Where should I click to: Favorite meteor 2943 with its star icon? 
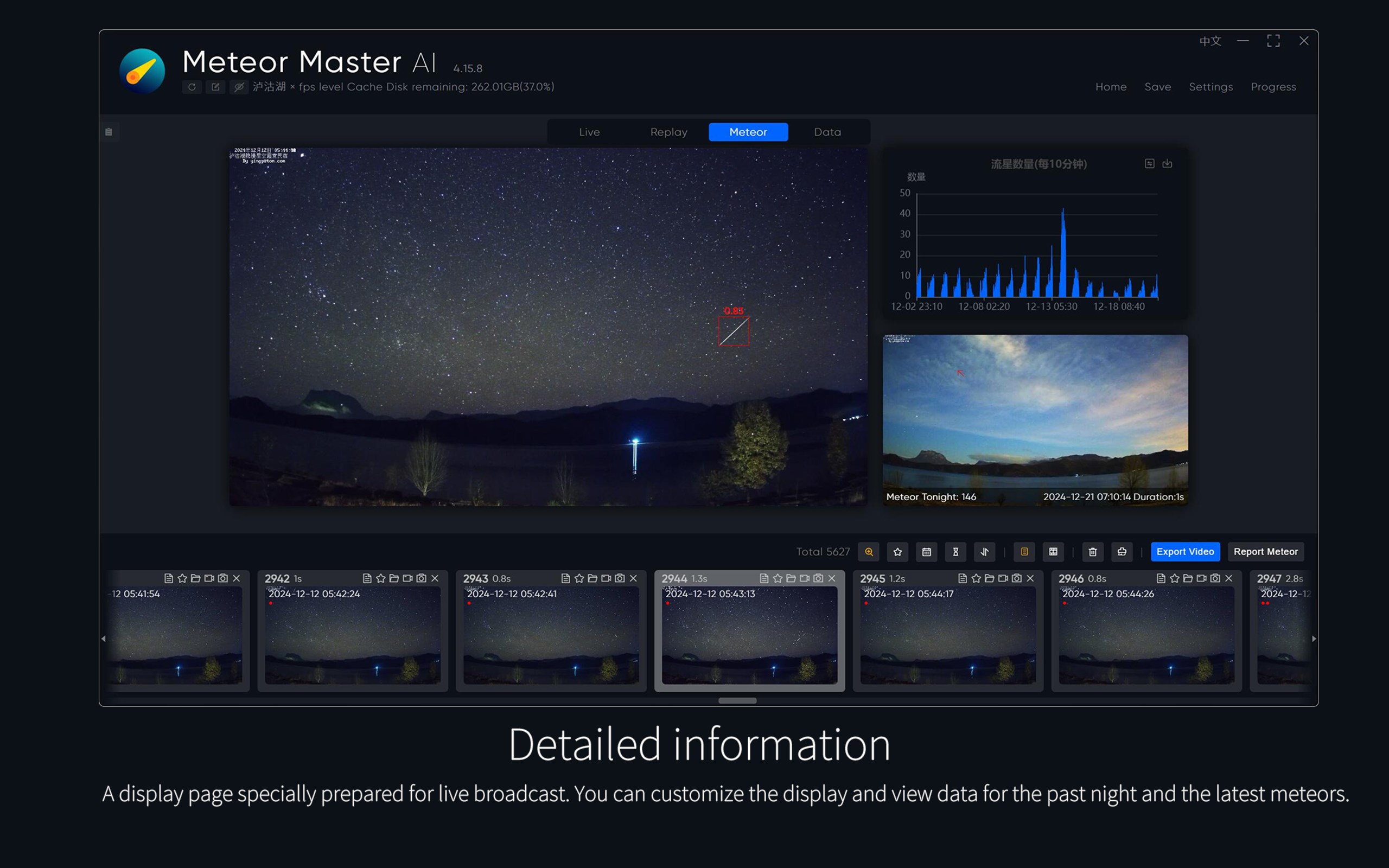(579, 579)
